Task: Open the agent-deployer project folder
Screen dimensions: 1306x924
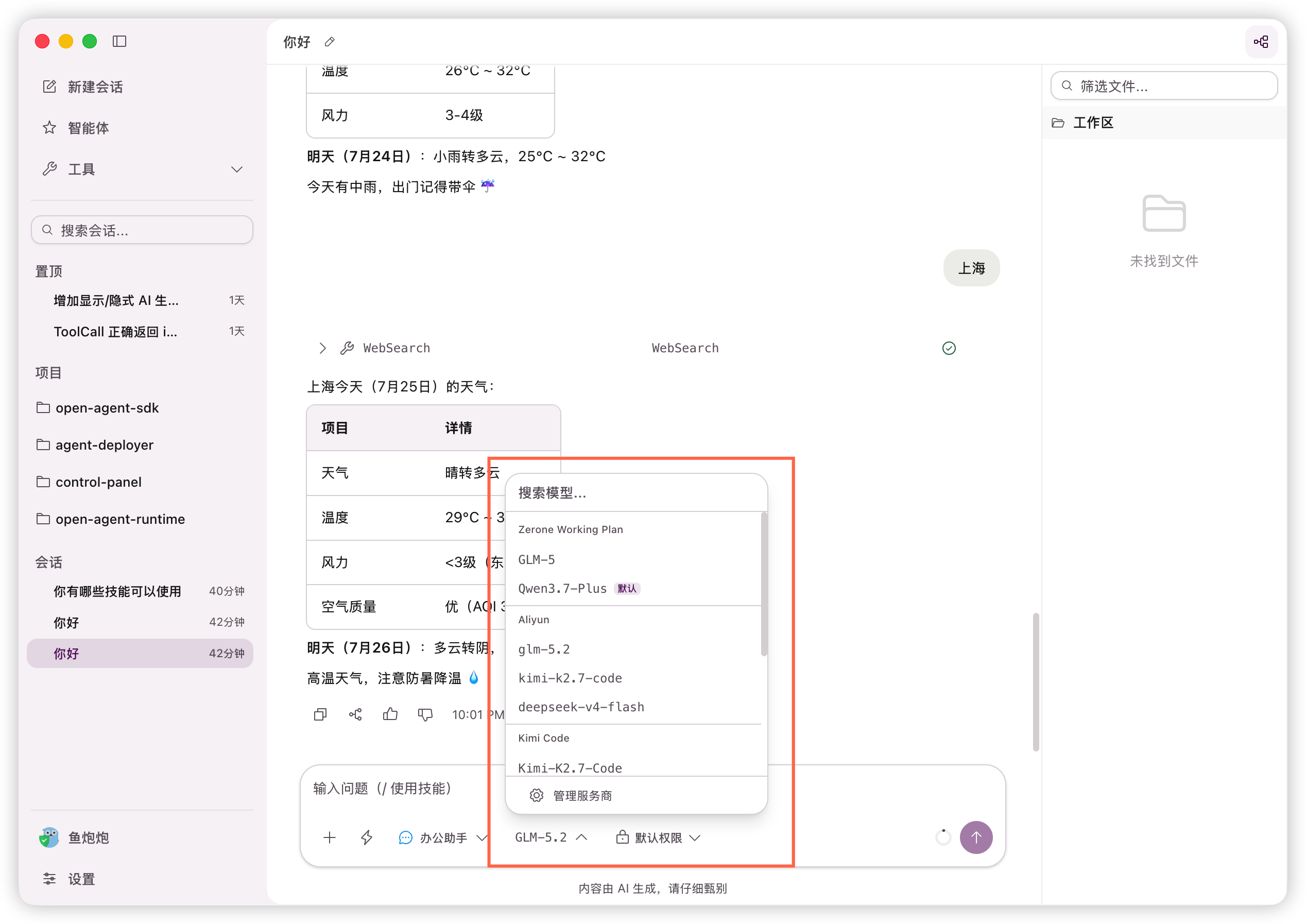Action: [x=95, y=445]
